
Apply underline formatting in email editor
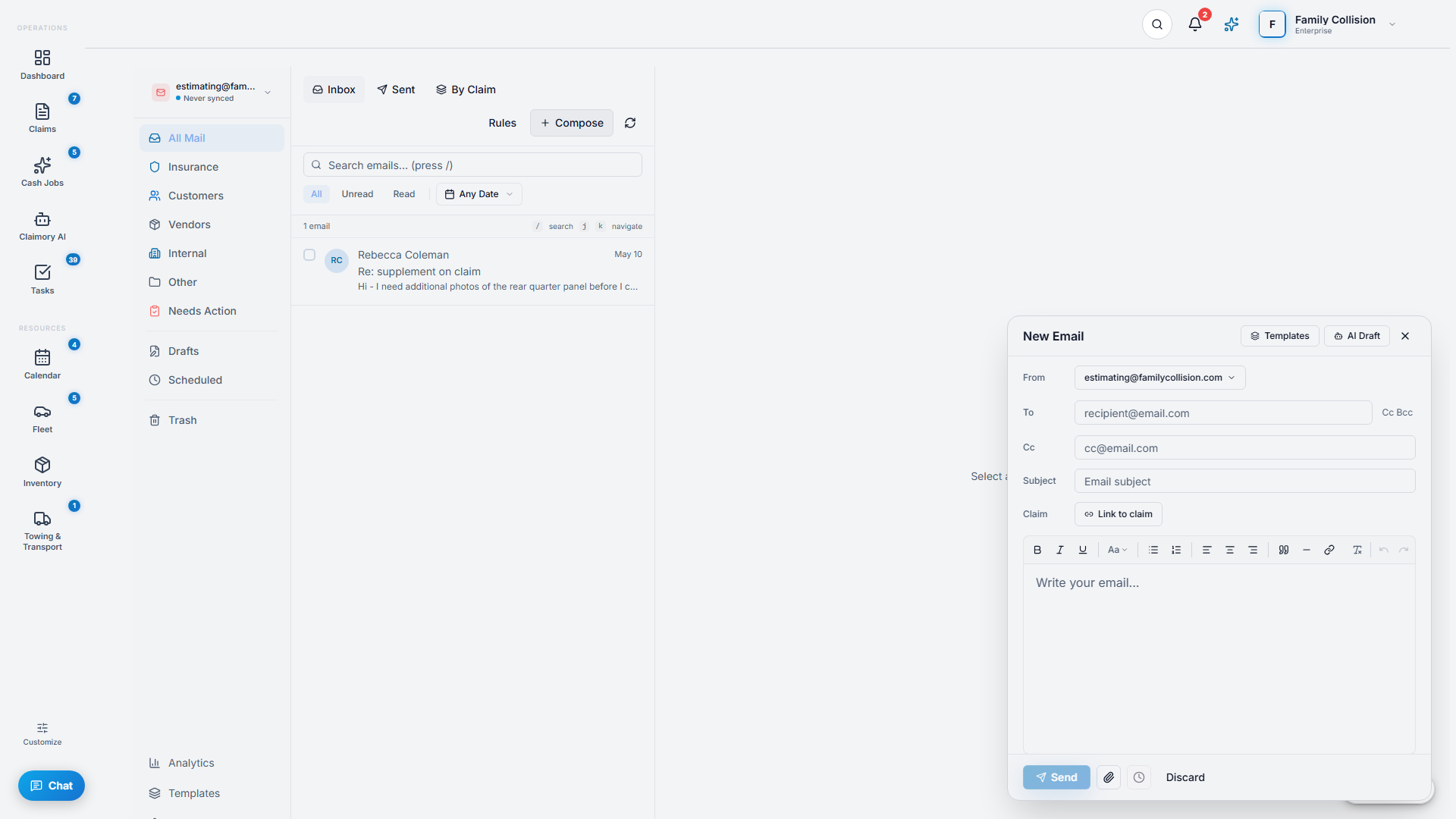click(x=1083, y=550)
